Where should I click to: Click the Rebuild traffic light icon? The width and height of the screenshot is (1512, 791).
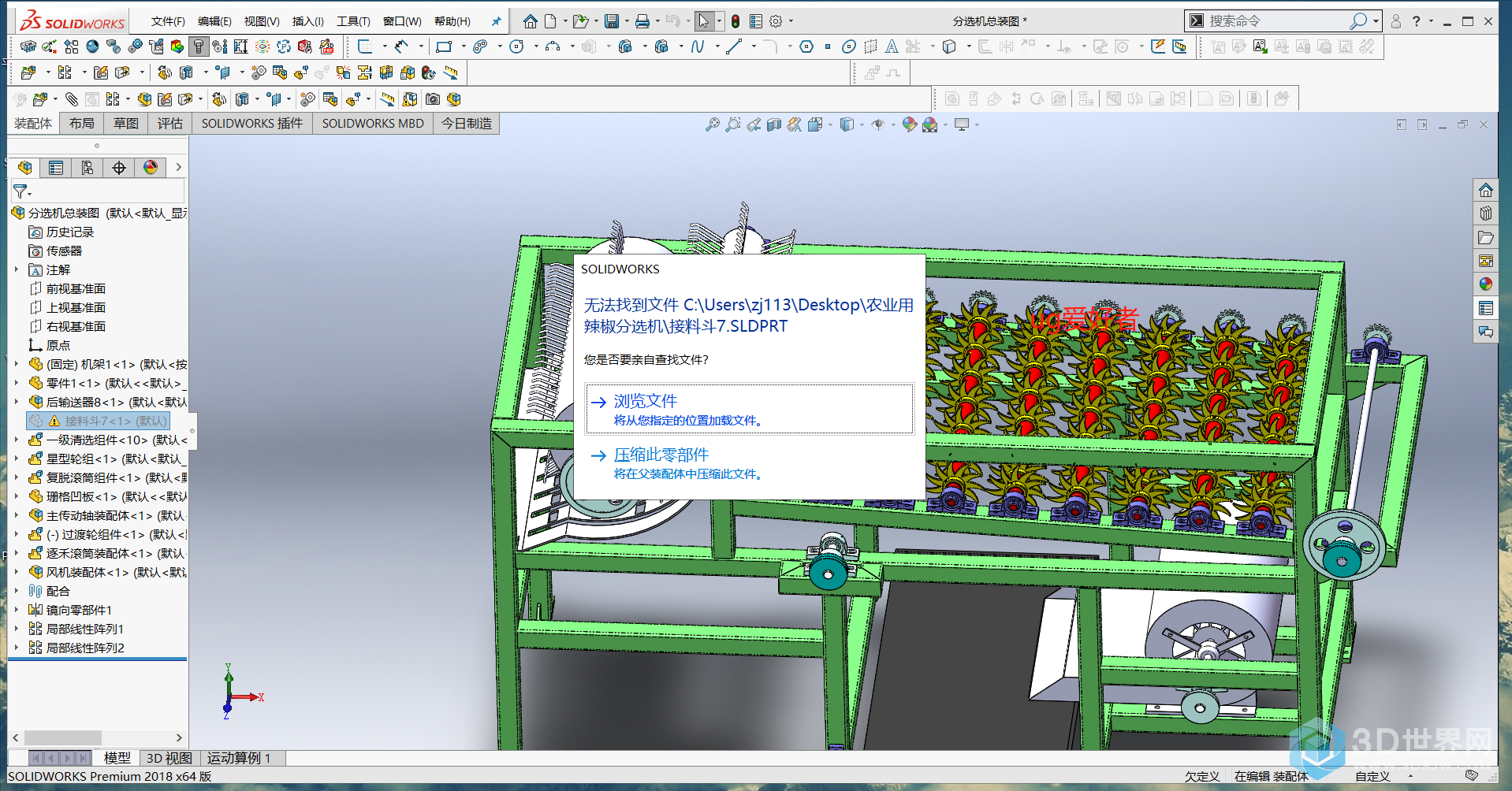pos(736,21)
